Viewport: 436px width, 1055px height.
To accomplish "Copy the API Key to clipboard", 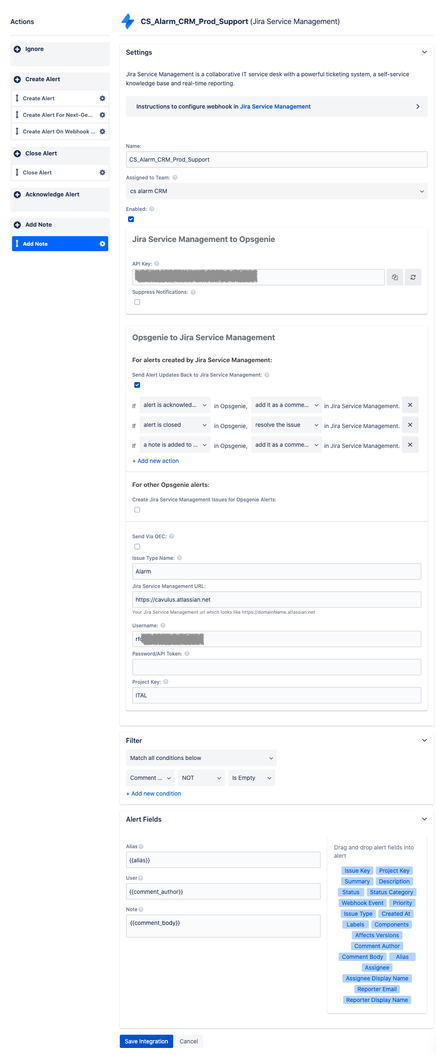I will click(395, 277).
